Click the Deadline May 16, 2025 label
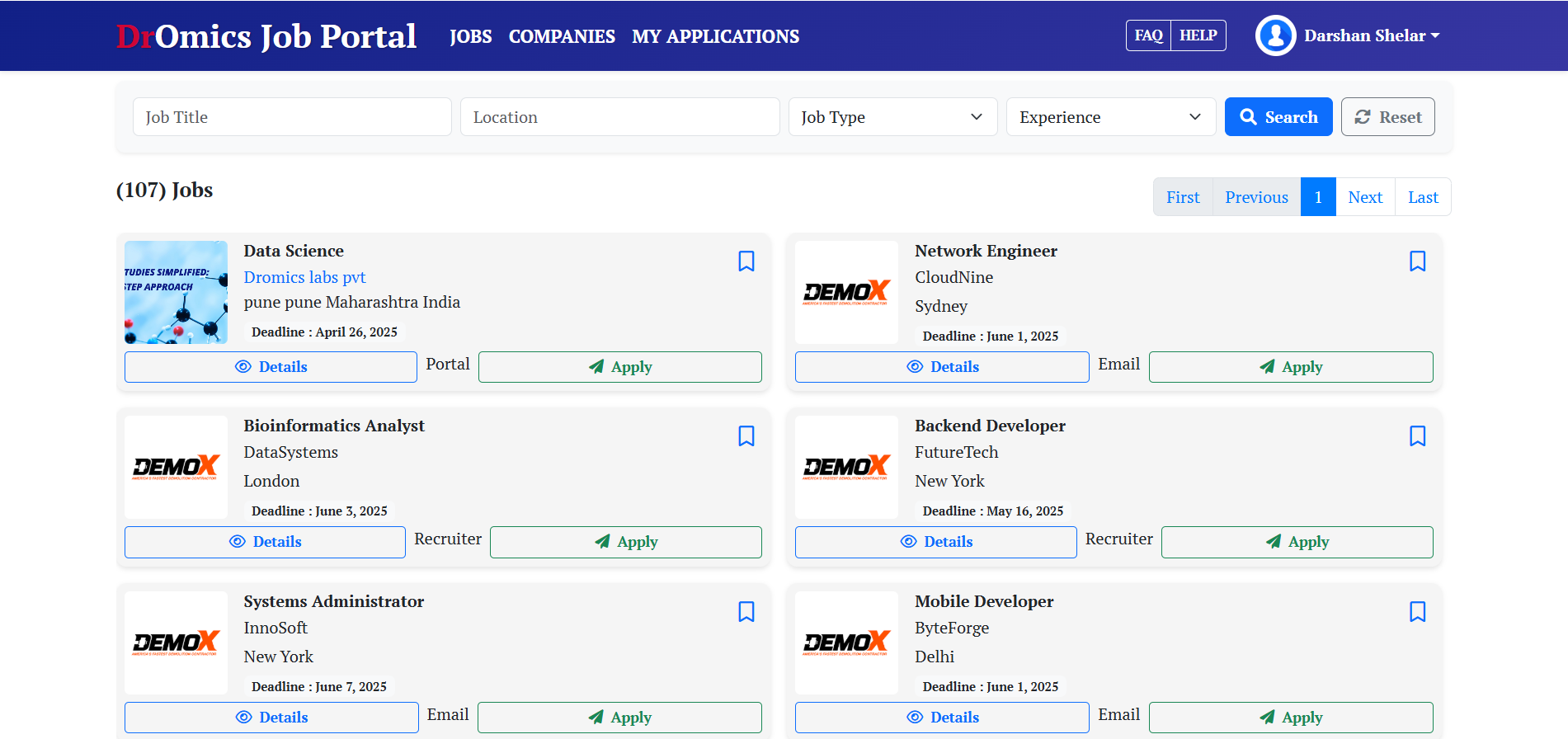This screenshot has height=739, width=1568. coord(993,511)
